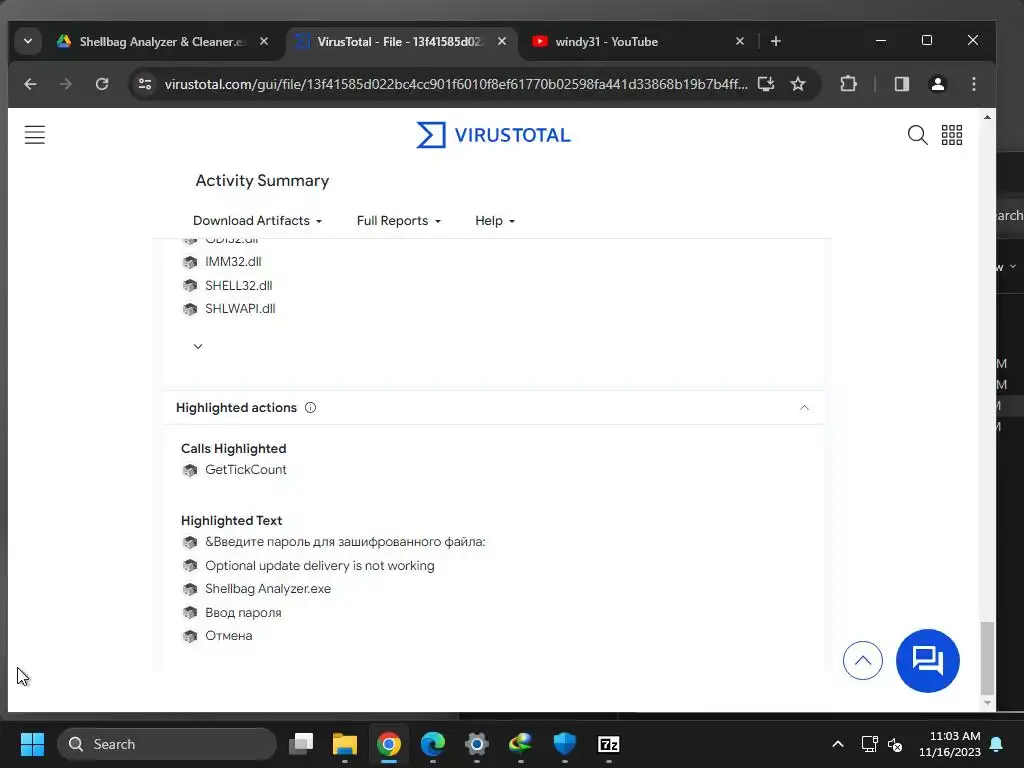This screenshot has width=1024, height=768.
Task: Switch to the windy31 YouTube tab
Action: (637, 42)
